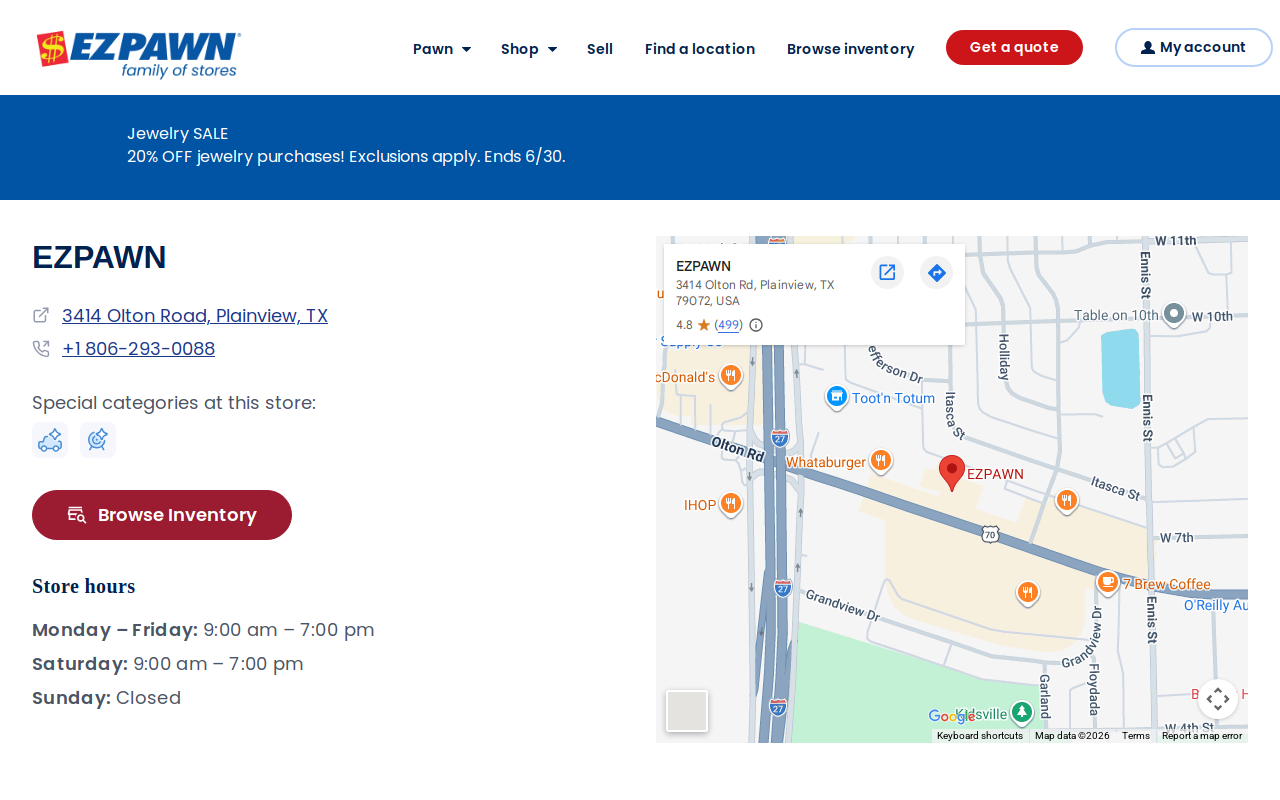Click the first special category icon
The height and width of the screenshot is (800, 1280).
coord(50,440)
